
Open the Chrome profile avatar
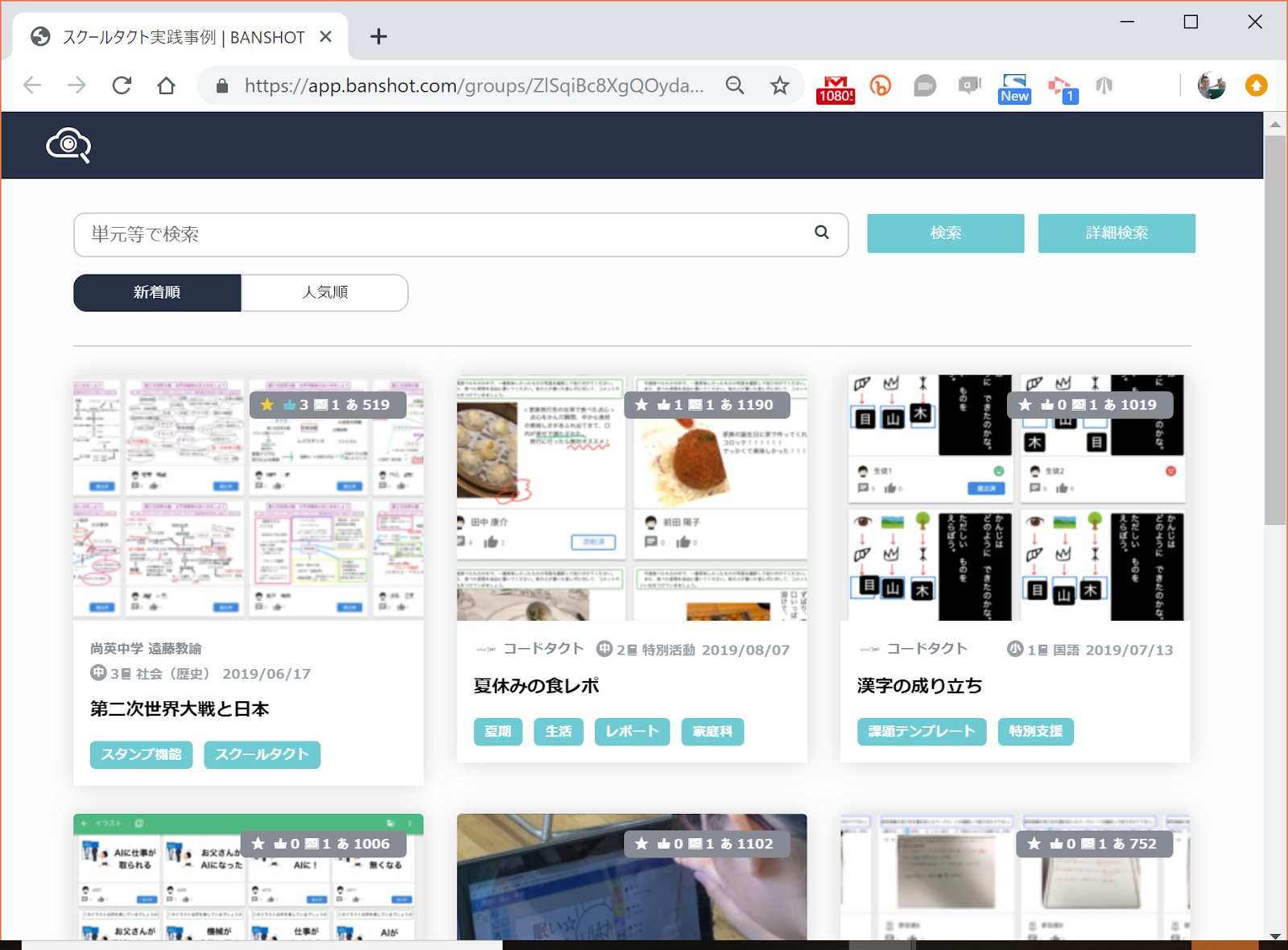click(1212, 85)
